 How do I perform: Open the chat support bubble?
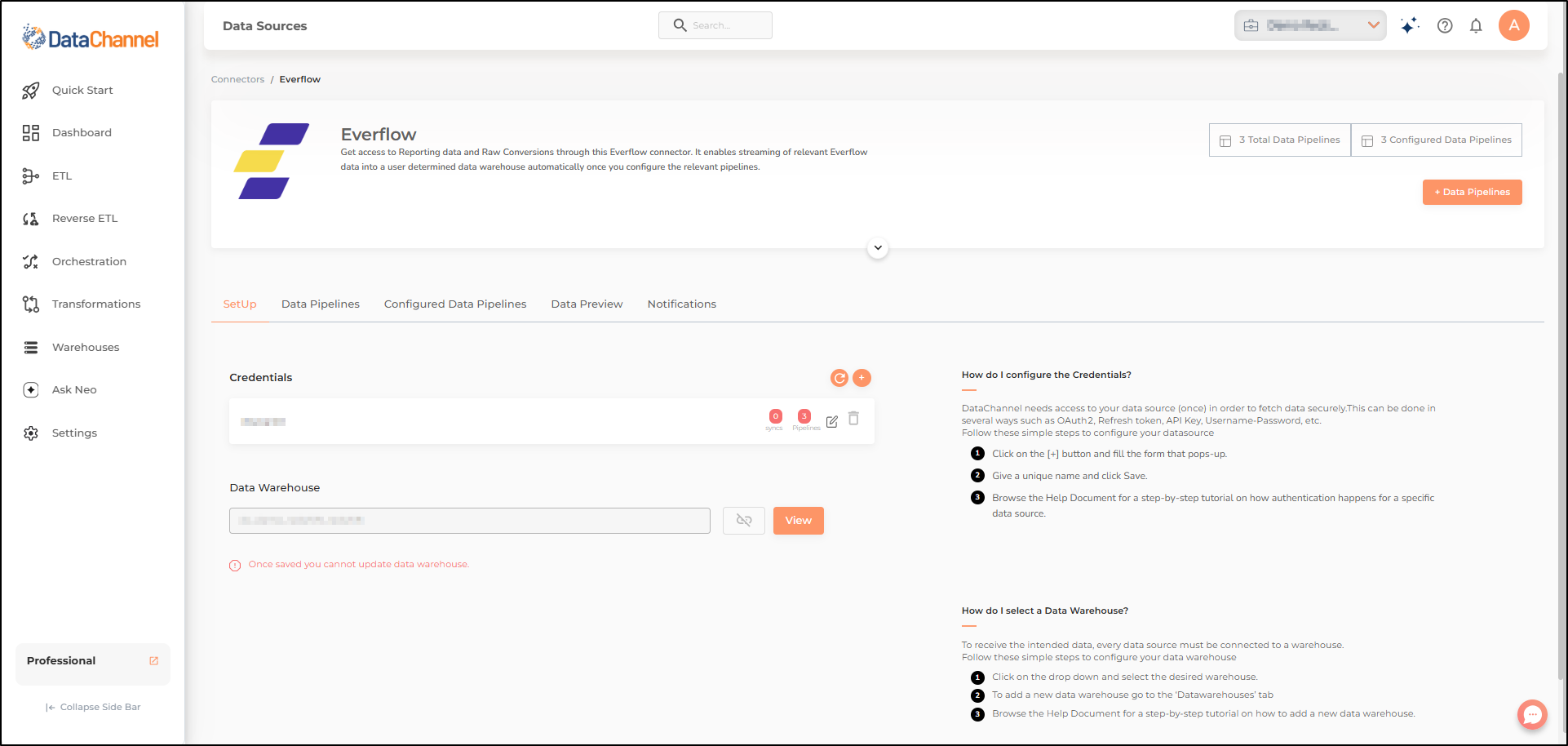tap(1532, 715)
